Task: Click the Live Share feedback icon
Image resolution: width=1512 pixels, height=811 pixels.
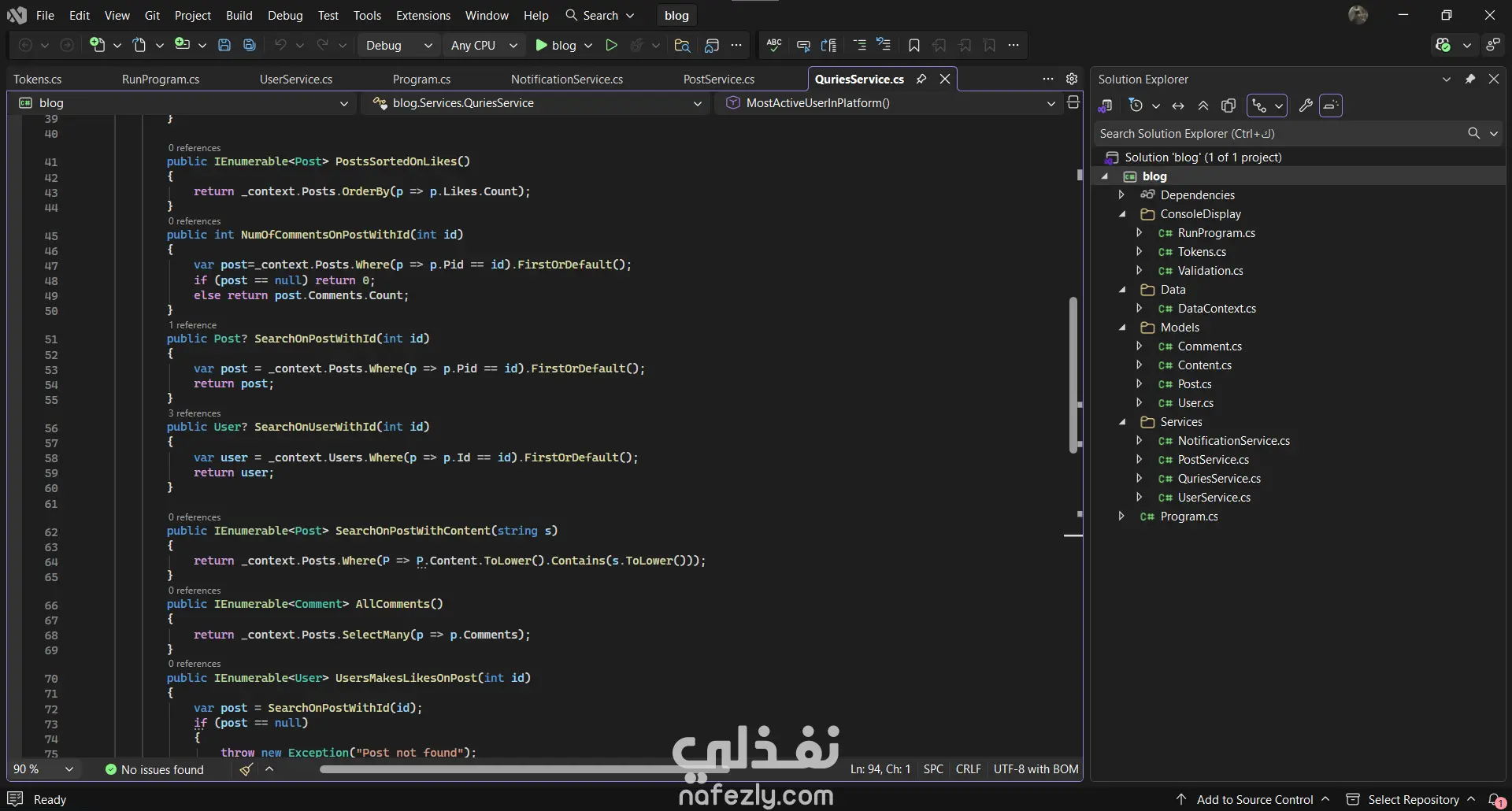Action: (x=1493, y=45)
